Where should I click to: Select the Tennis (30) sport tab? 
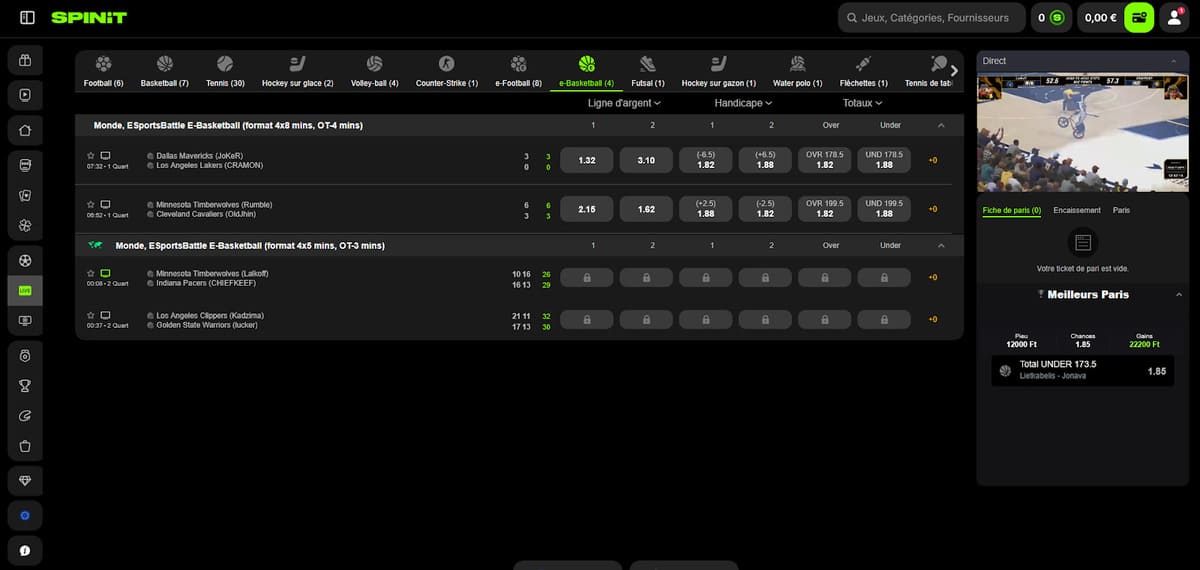224,71
